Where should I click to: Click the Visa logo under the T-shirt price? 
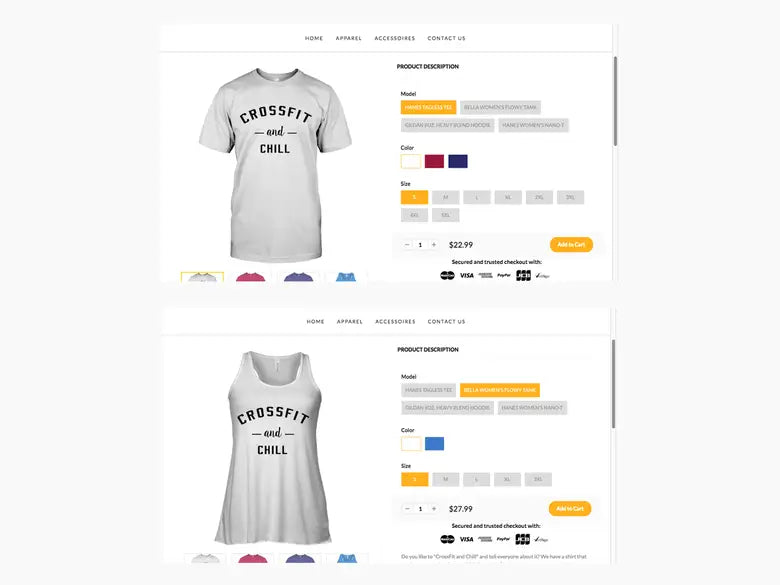click(x=467, y=275)
